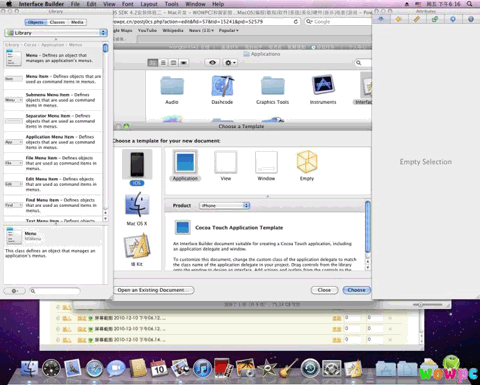This screenshot has height=385, width=480.
Task: Pick the View template
Action: pos(226,165)
